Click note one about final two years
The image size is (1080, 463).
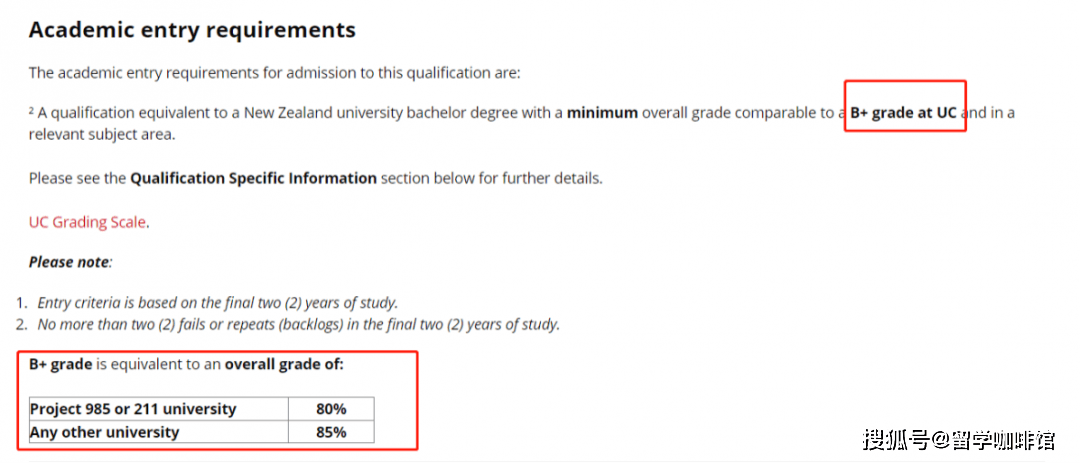[x=218, y=302]
